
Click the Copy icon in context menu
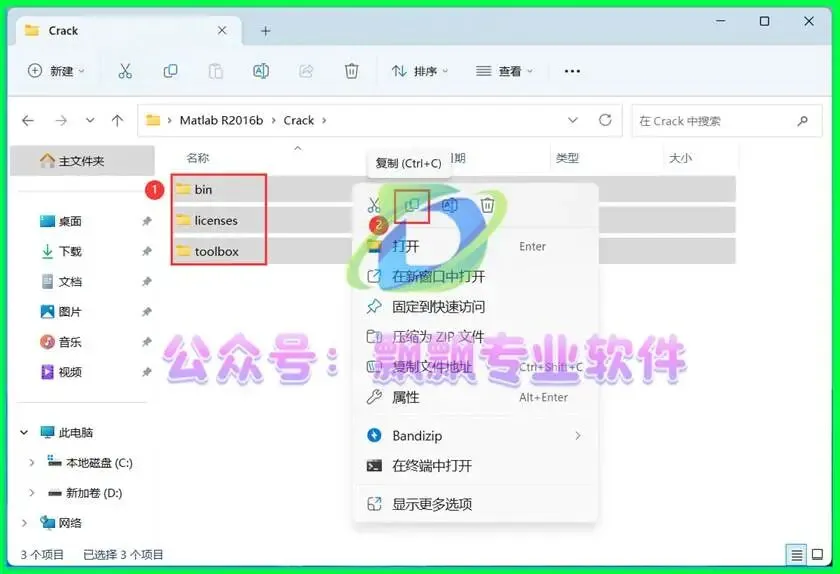[x=412, y=205]
